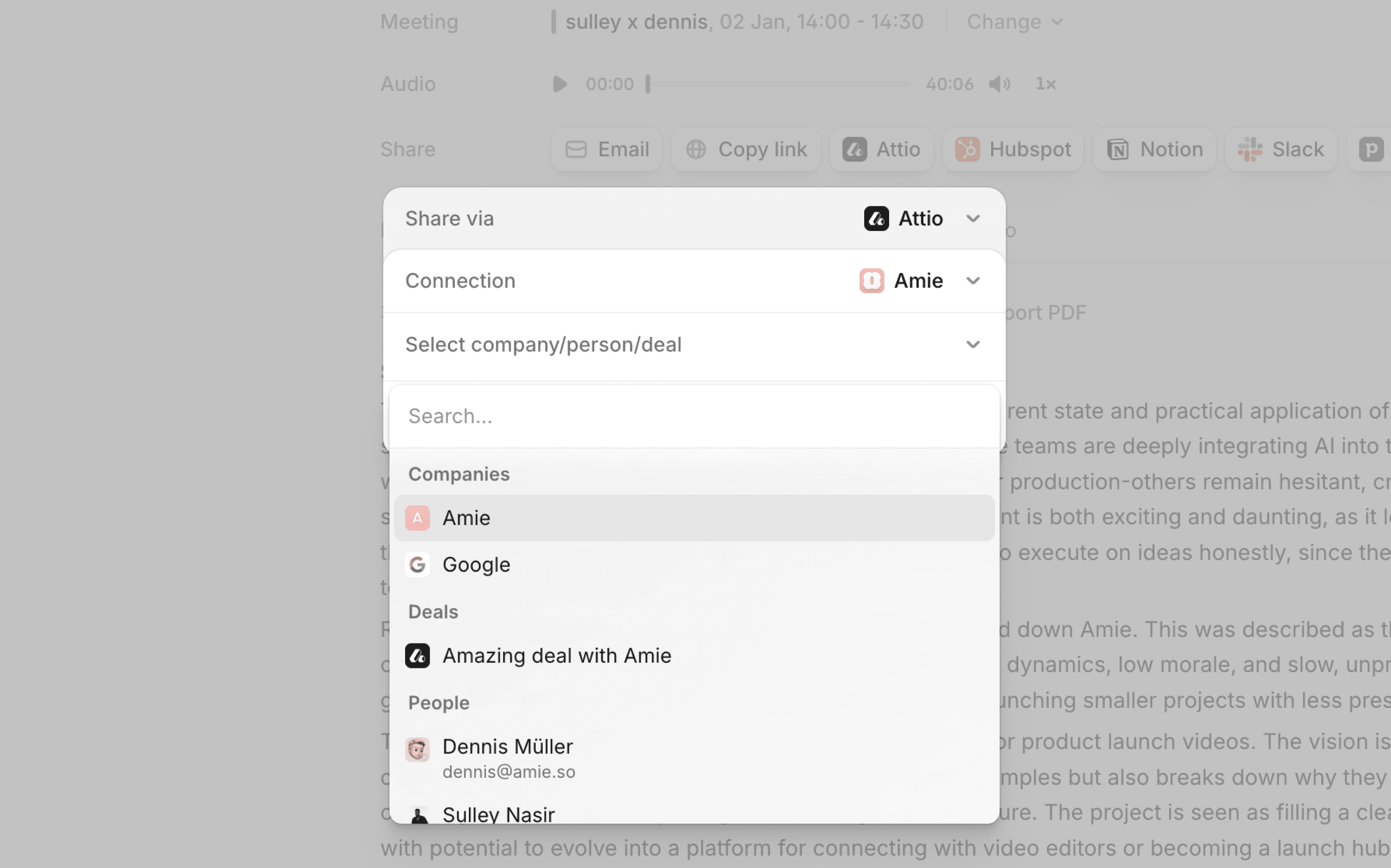Share via the Email button
Viewport: 1391px width, 868px height.
[x=607, y=149]
